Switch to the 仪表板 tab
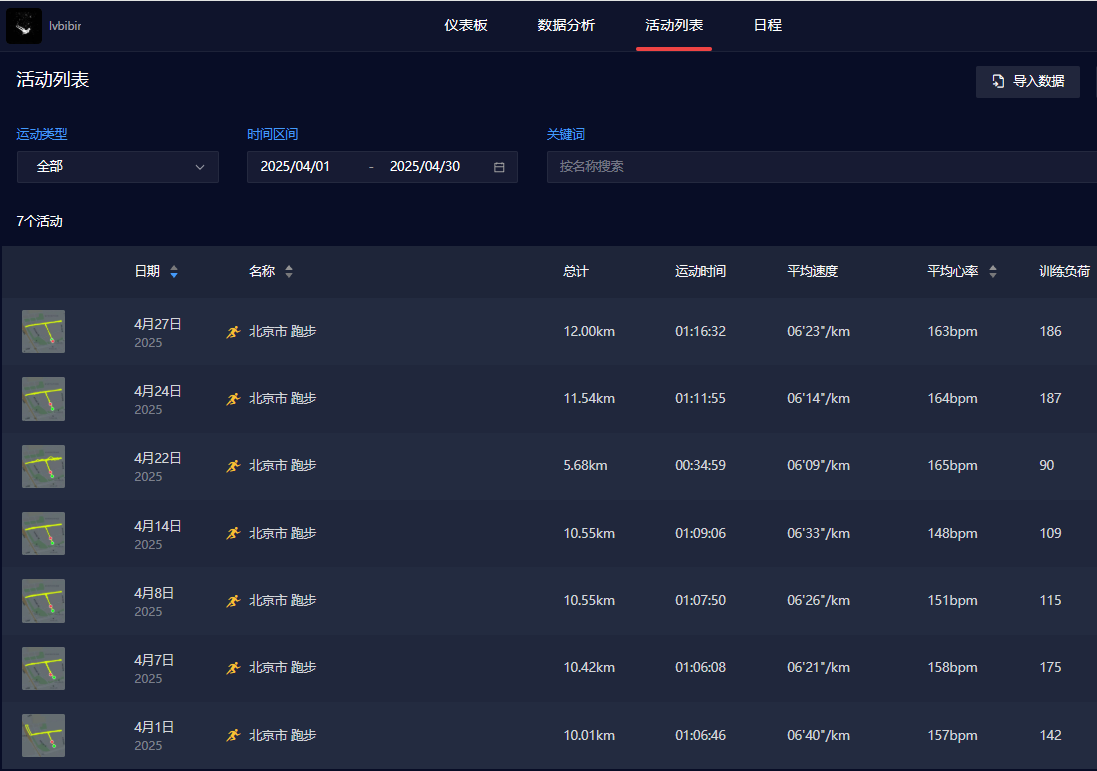 click(466, 25)
